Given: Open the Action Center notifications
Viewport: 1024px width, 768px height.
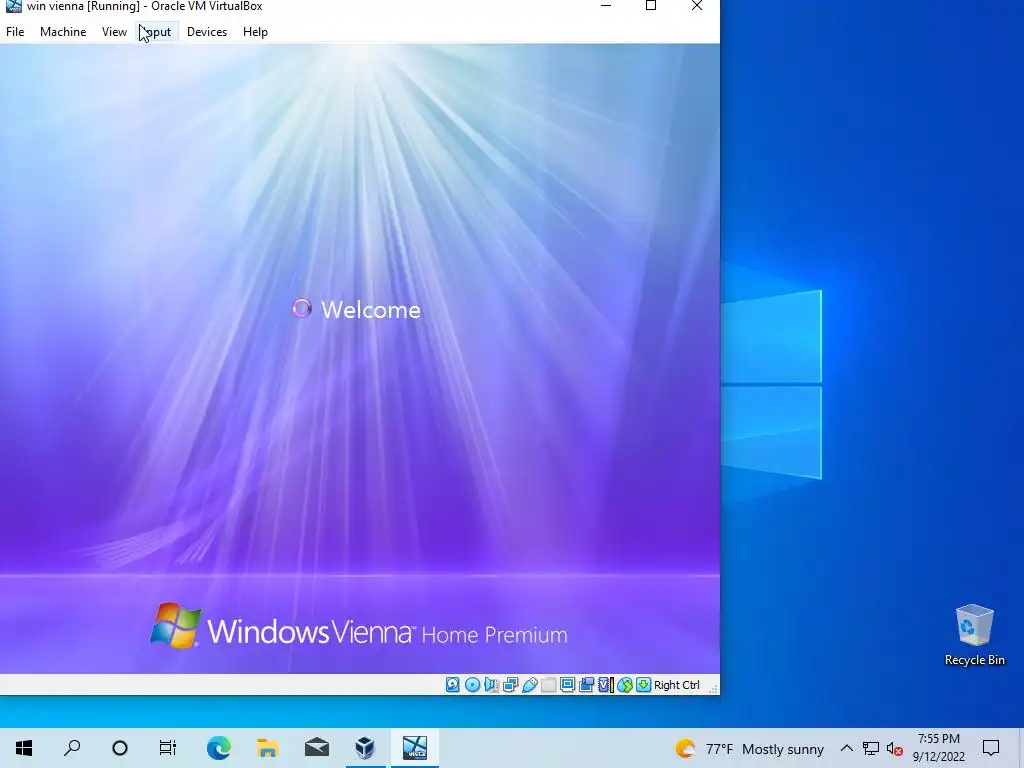Looking at the screenshot, I should coord(991,748).
